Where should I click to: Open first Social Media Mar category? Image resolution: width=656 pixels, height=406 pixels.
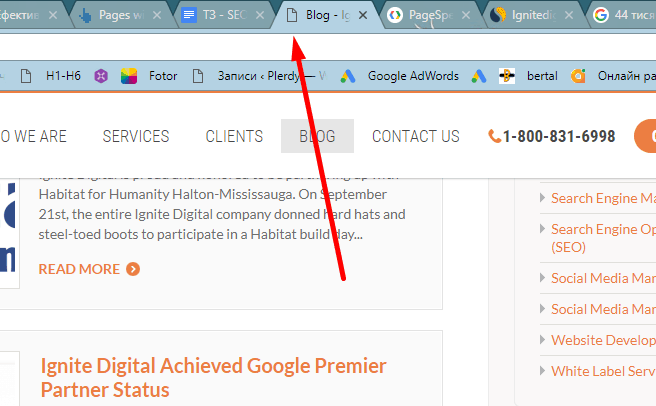pyautogui.click(x=603, y=278)
